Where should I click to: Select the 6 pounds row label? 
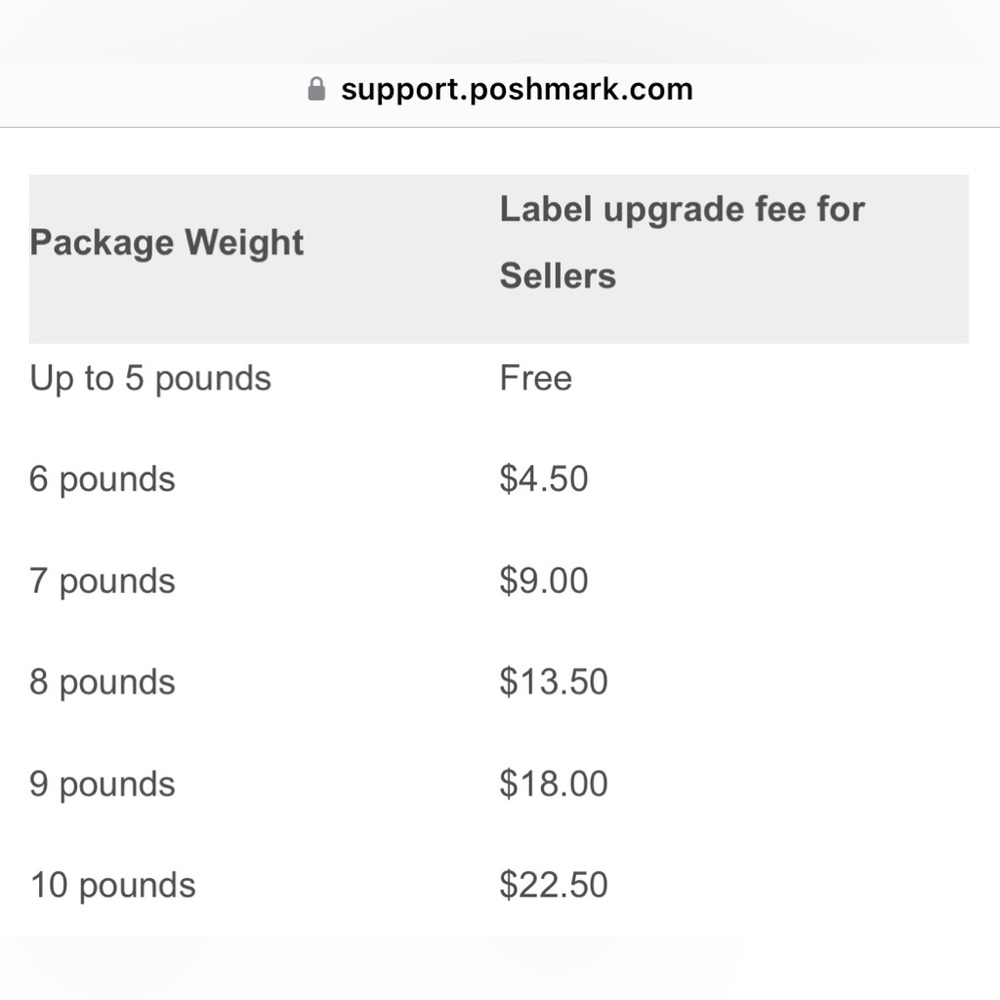coord(102,480)
